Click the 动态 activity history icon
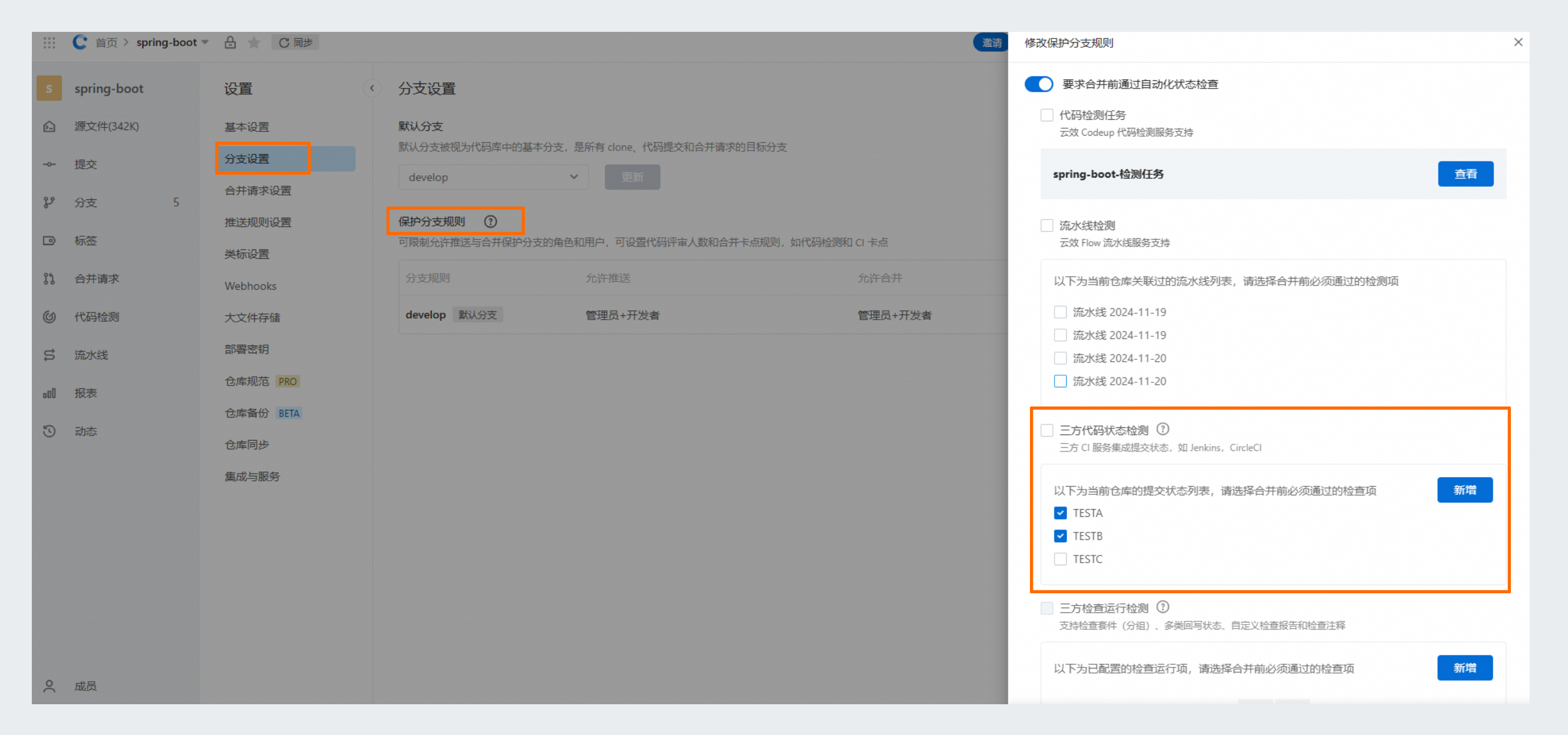The width and height of the screenshot is (1568, 735). point(49,431)
